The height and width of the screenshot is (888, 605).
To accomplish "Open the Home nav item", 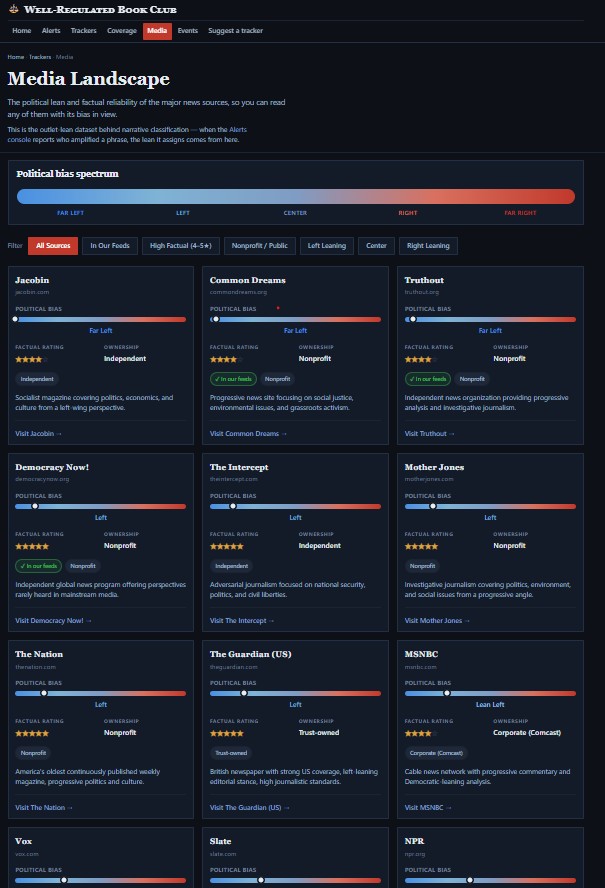I will coord(22,31).
